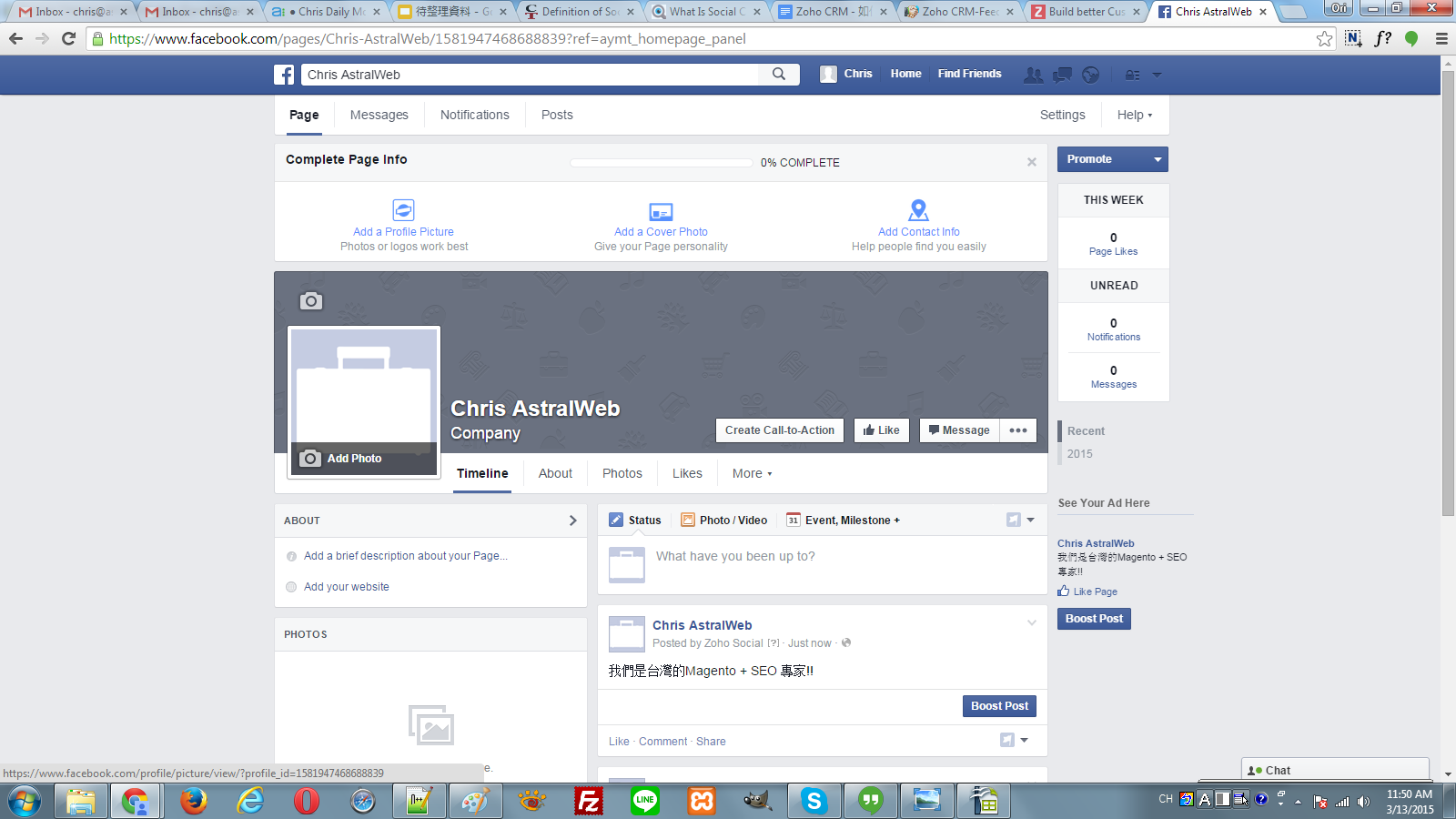Click Find Friends link
1456x819 pixels.
pyautogui.click(x=969, y=74)
